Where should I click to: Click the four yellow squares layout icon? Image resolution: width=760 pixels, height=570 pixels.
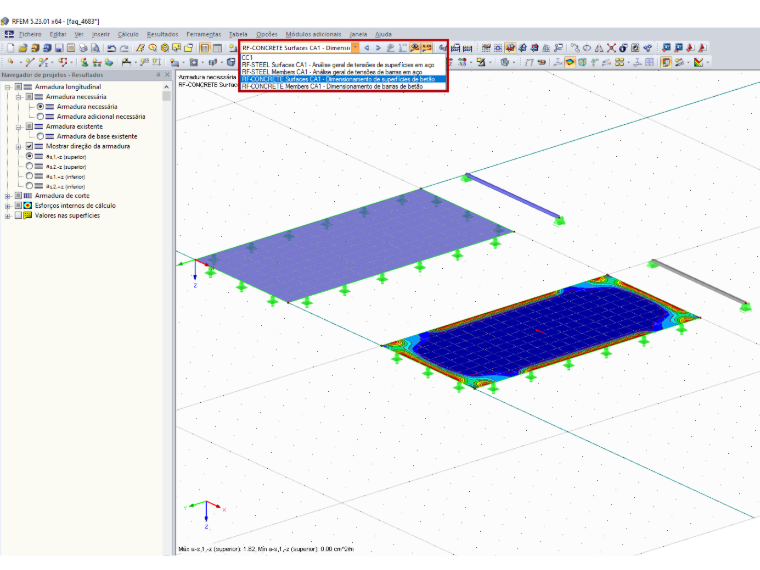coord(619,62)
